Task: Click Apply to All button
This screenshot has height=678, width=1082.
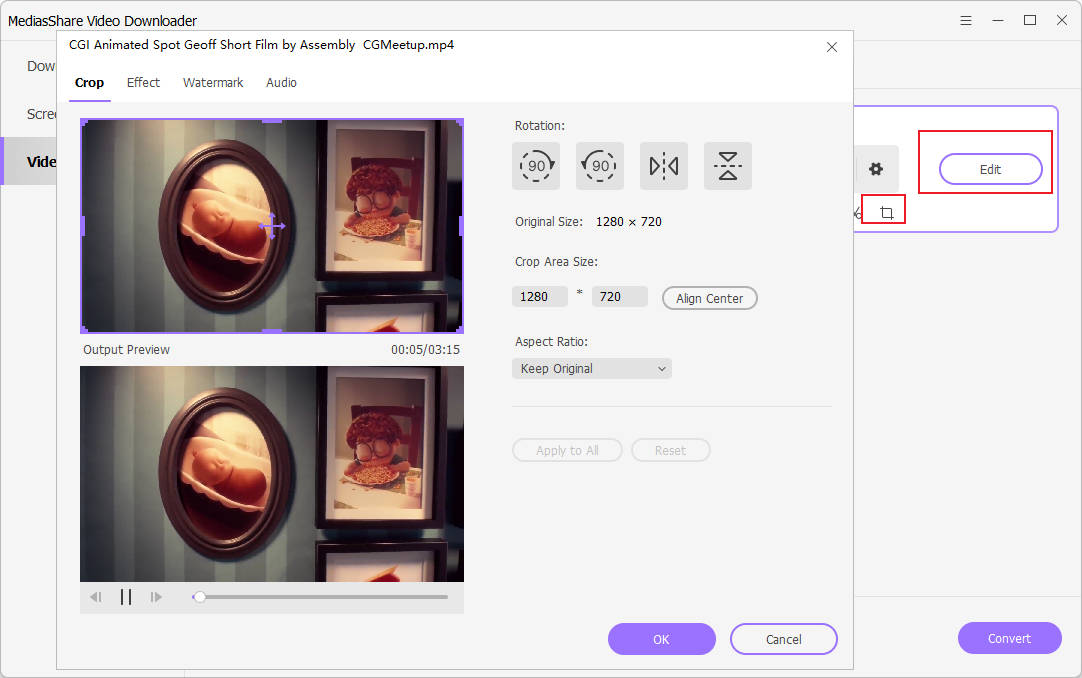Action: point(567,450)
